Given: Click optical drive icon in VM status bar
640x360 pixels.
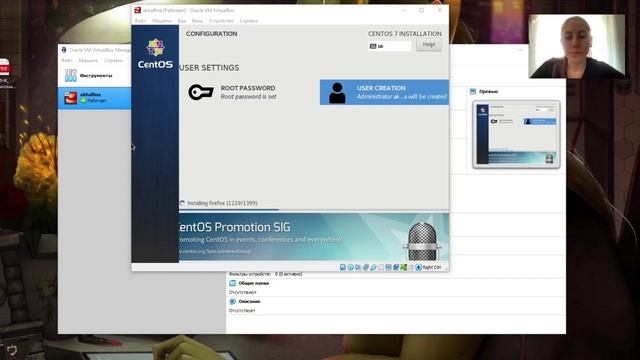Looking at the screenshot, I should pyautogui.click(x=350, y=267).
